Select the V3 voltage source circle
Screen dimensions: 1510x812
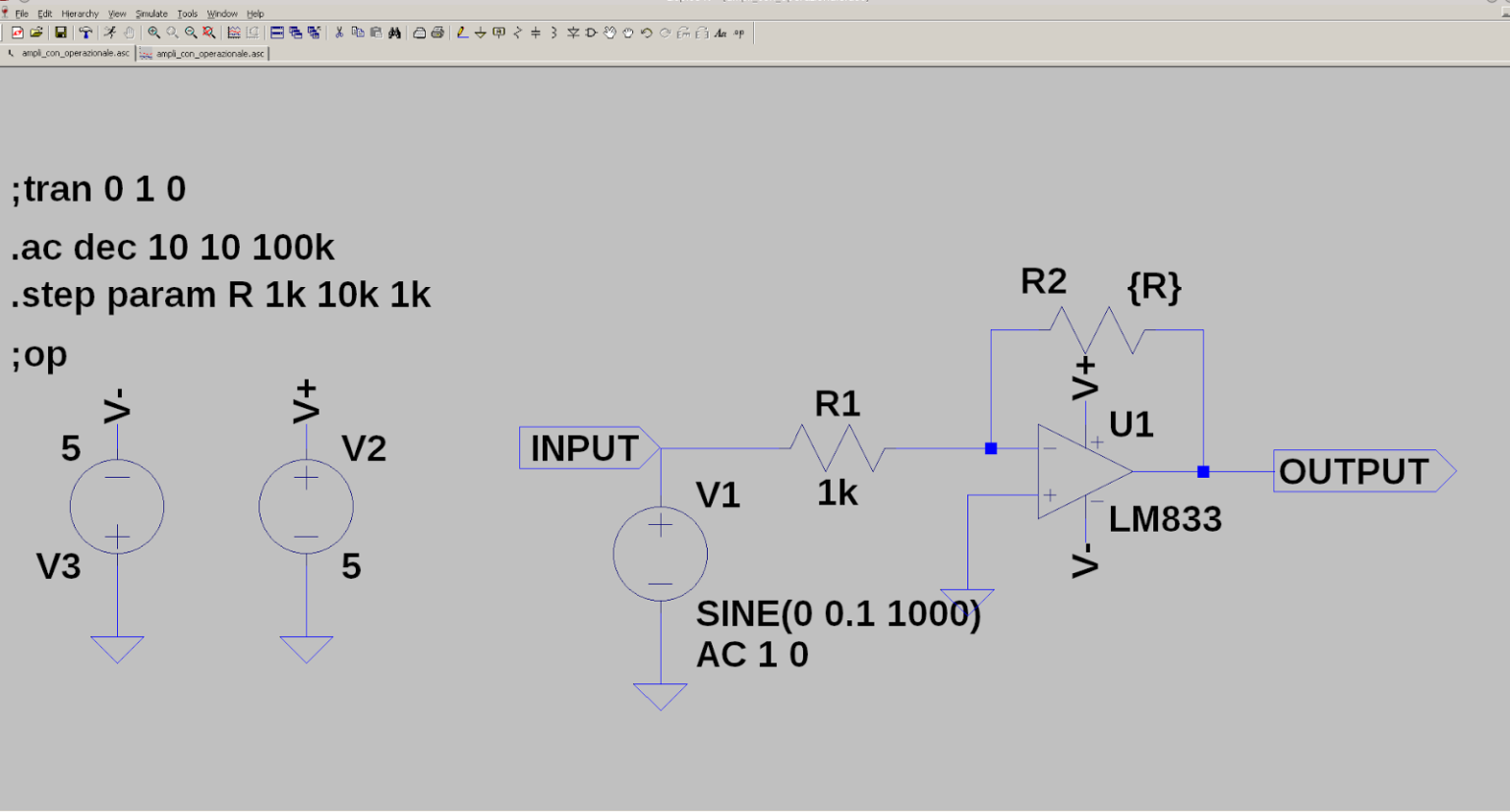(117, 506)
